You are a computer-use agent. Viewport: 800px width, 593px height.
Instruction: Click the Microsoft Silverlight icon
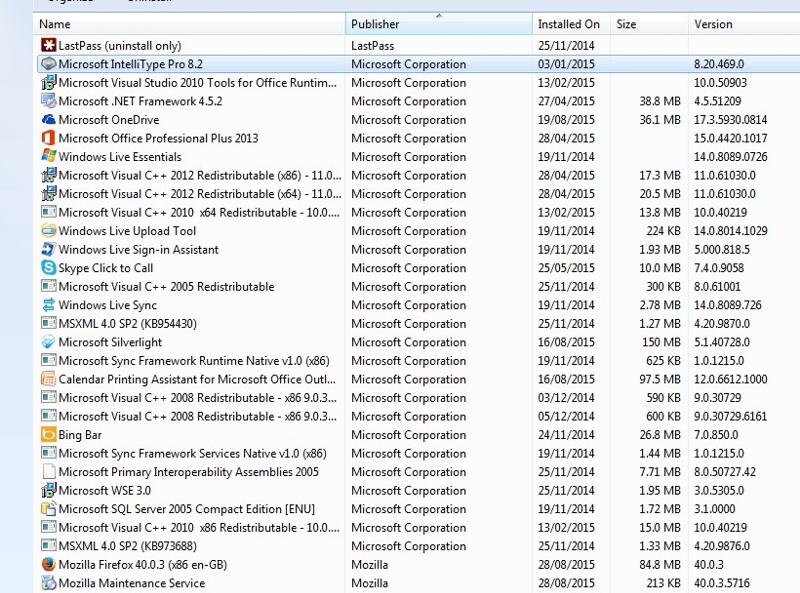pos(48,342)
